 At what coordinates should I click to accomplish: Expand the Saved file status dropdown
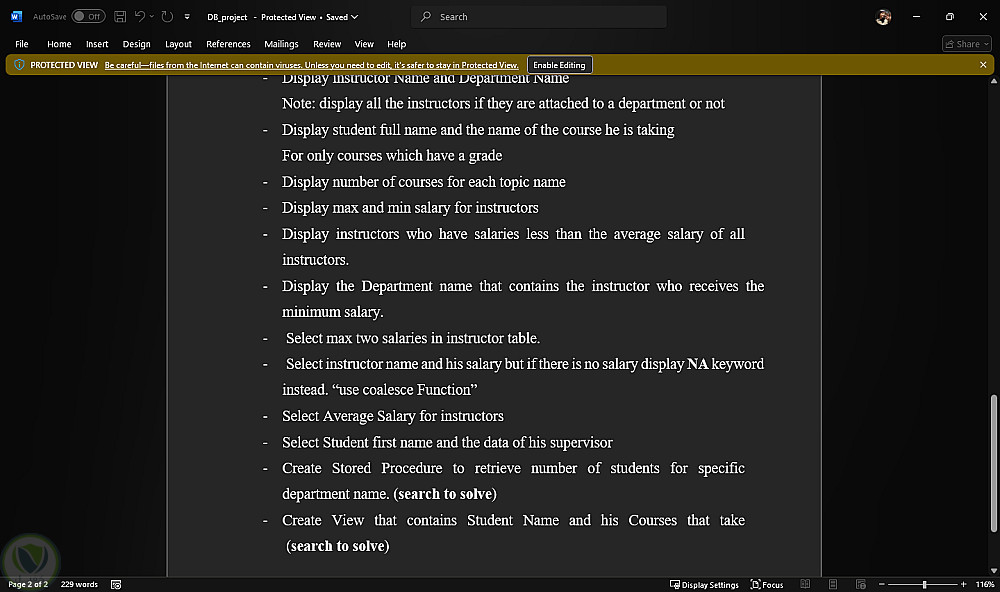(x=355, y=17)
